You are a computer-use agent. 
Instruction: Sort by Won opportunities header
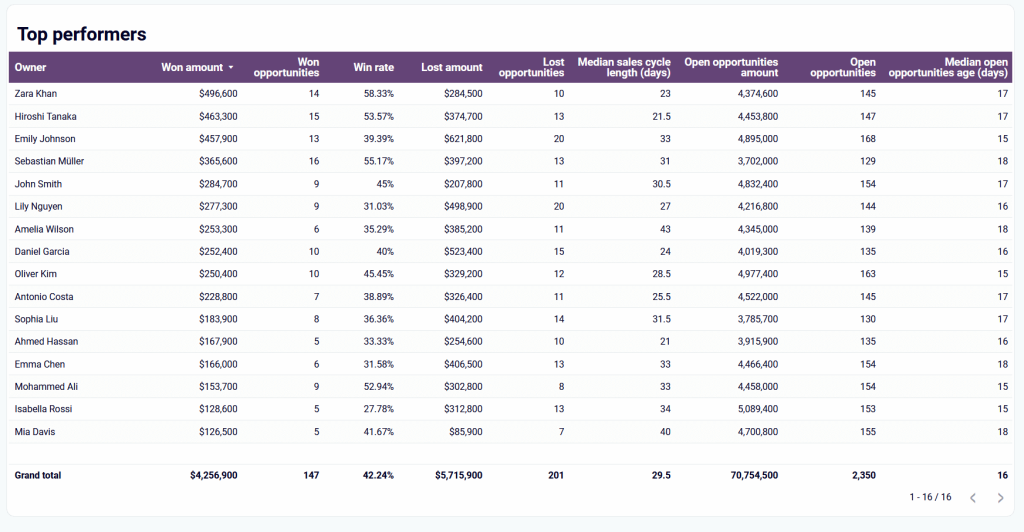(x=287, y=67)
